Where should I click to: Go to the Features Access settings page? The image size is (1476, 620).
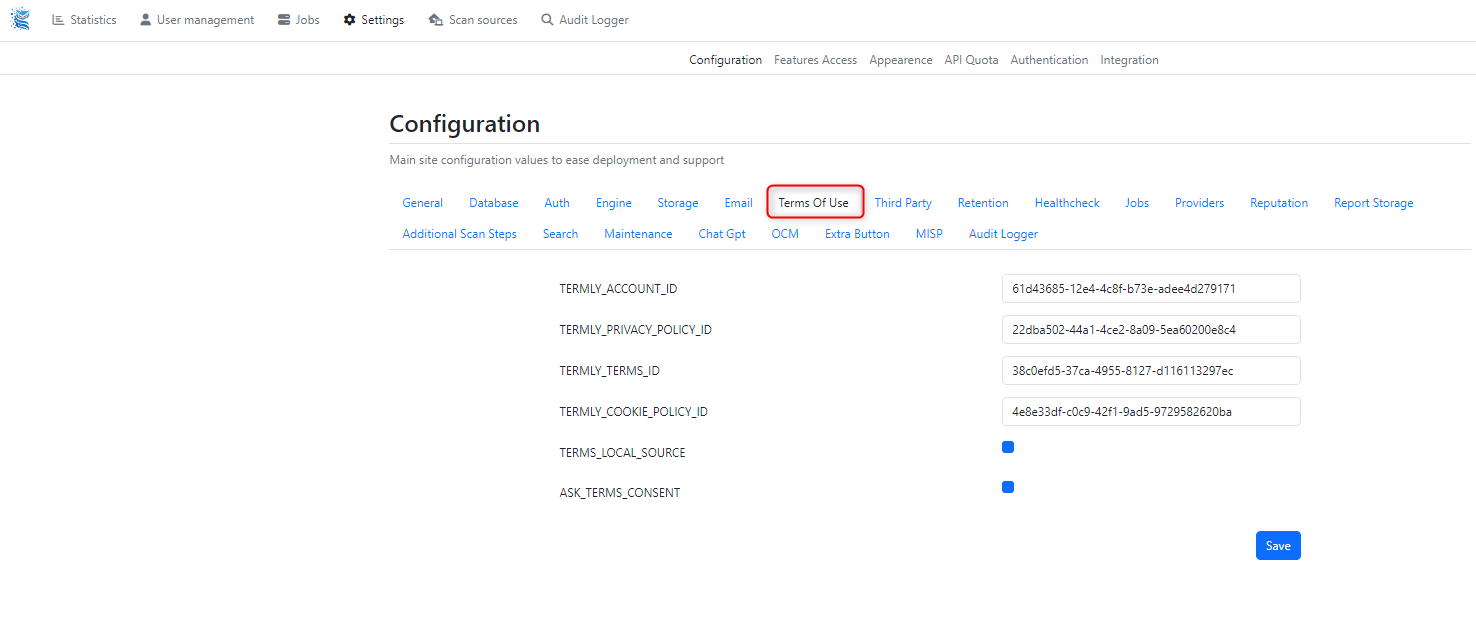[x=815, y=60]
